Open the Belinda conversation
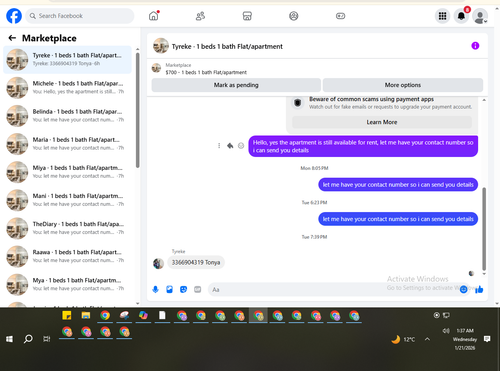The width and height of the screenshot is (500, 371). click(67, 116)
